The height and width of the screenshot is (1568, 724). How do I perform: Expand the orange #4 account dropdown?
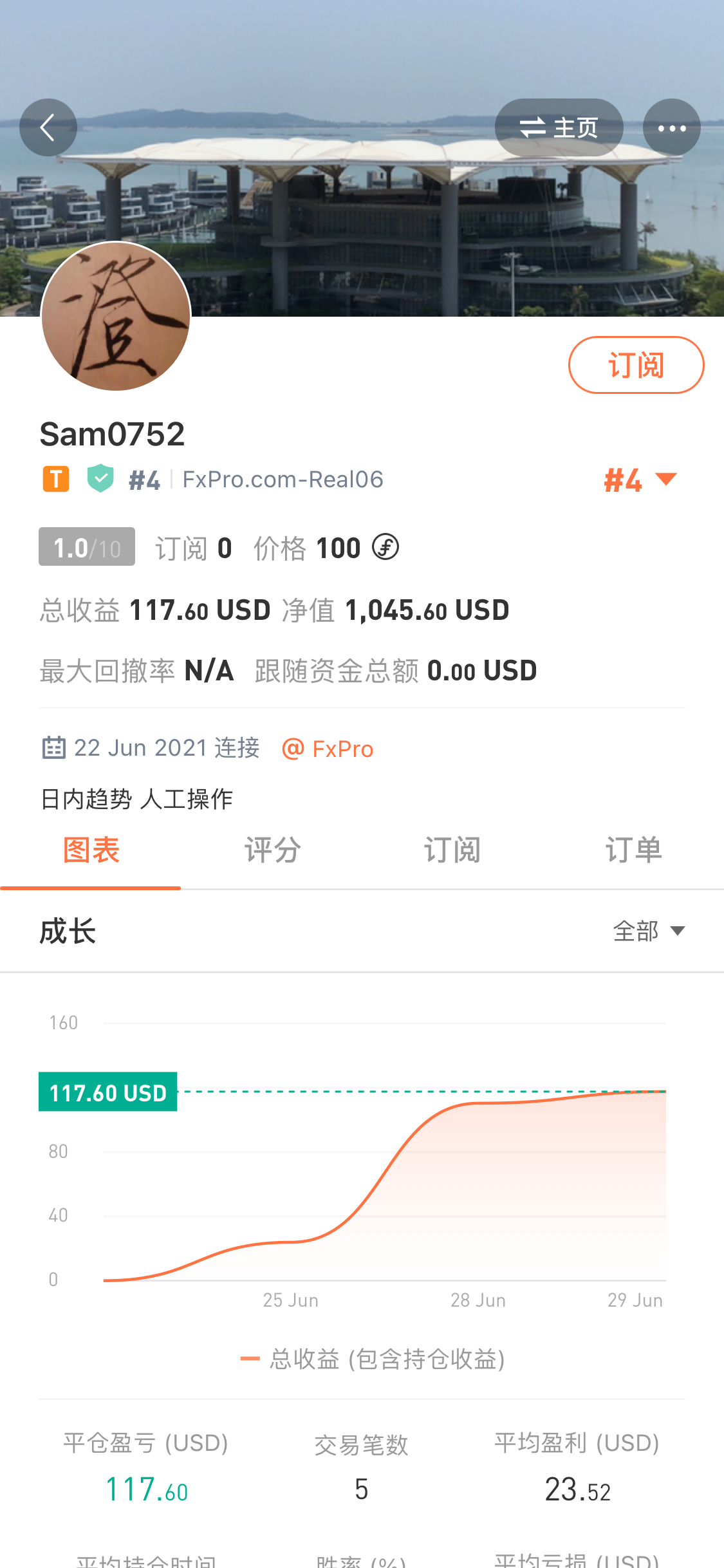tap(640, 480)
